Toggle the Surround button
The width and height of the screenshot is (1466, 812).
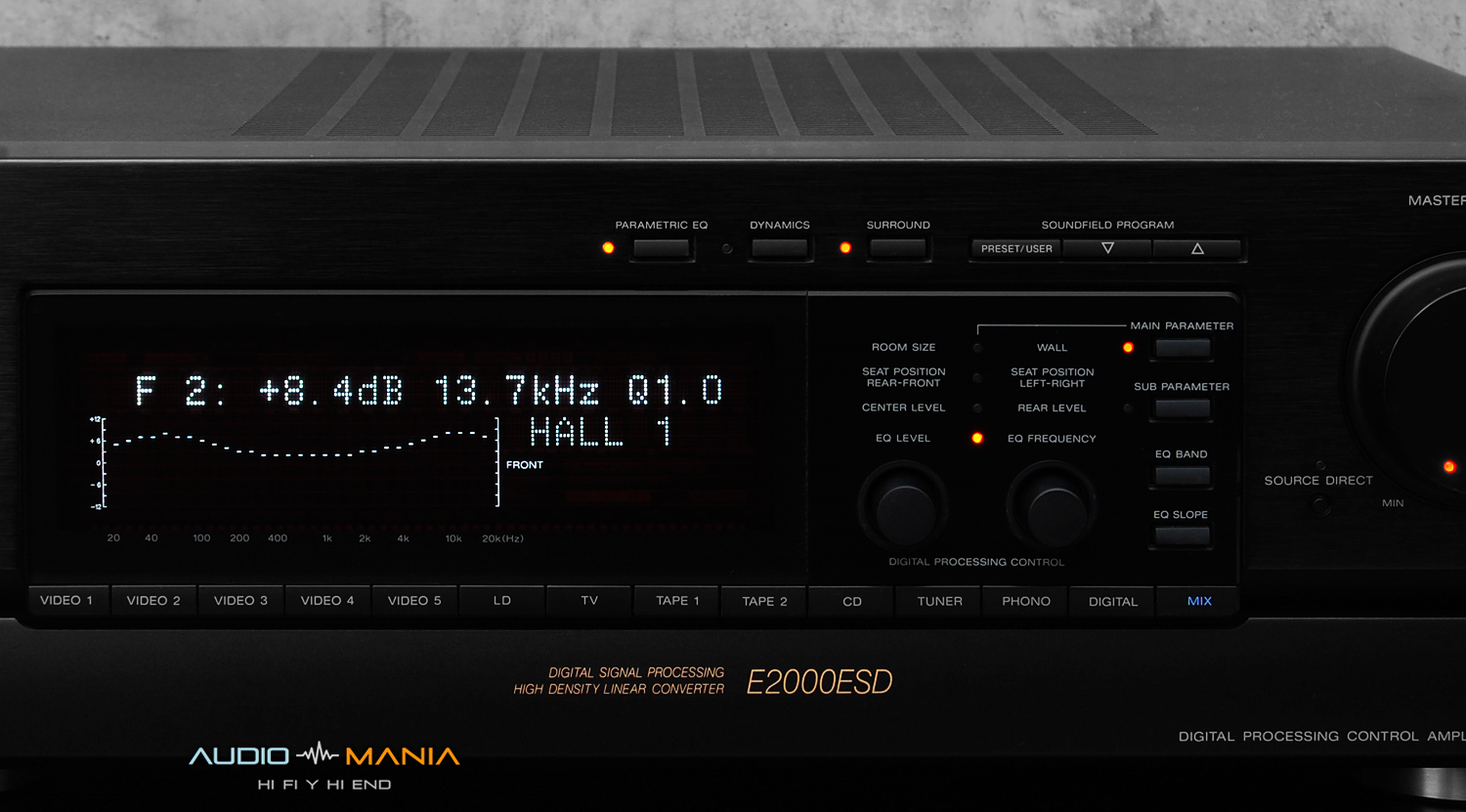pos(897,248)
